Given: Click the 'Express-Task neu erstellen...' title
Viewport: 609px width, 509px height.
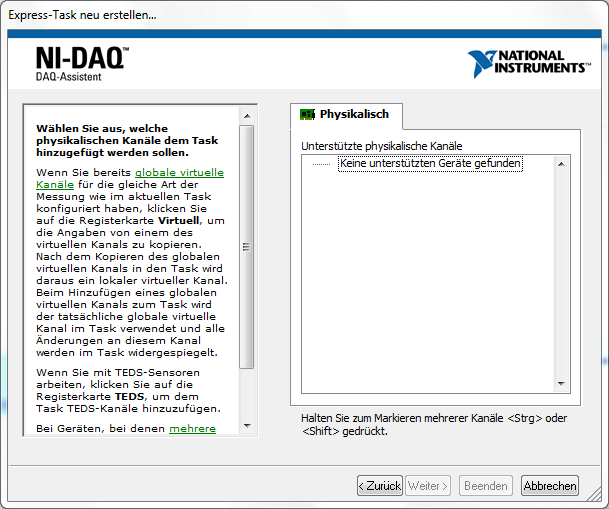Looking at the screenshot, I should tap(82, 15).
